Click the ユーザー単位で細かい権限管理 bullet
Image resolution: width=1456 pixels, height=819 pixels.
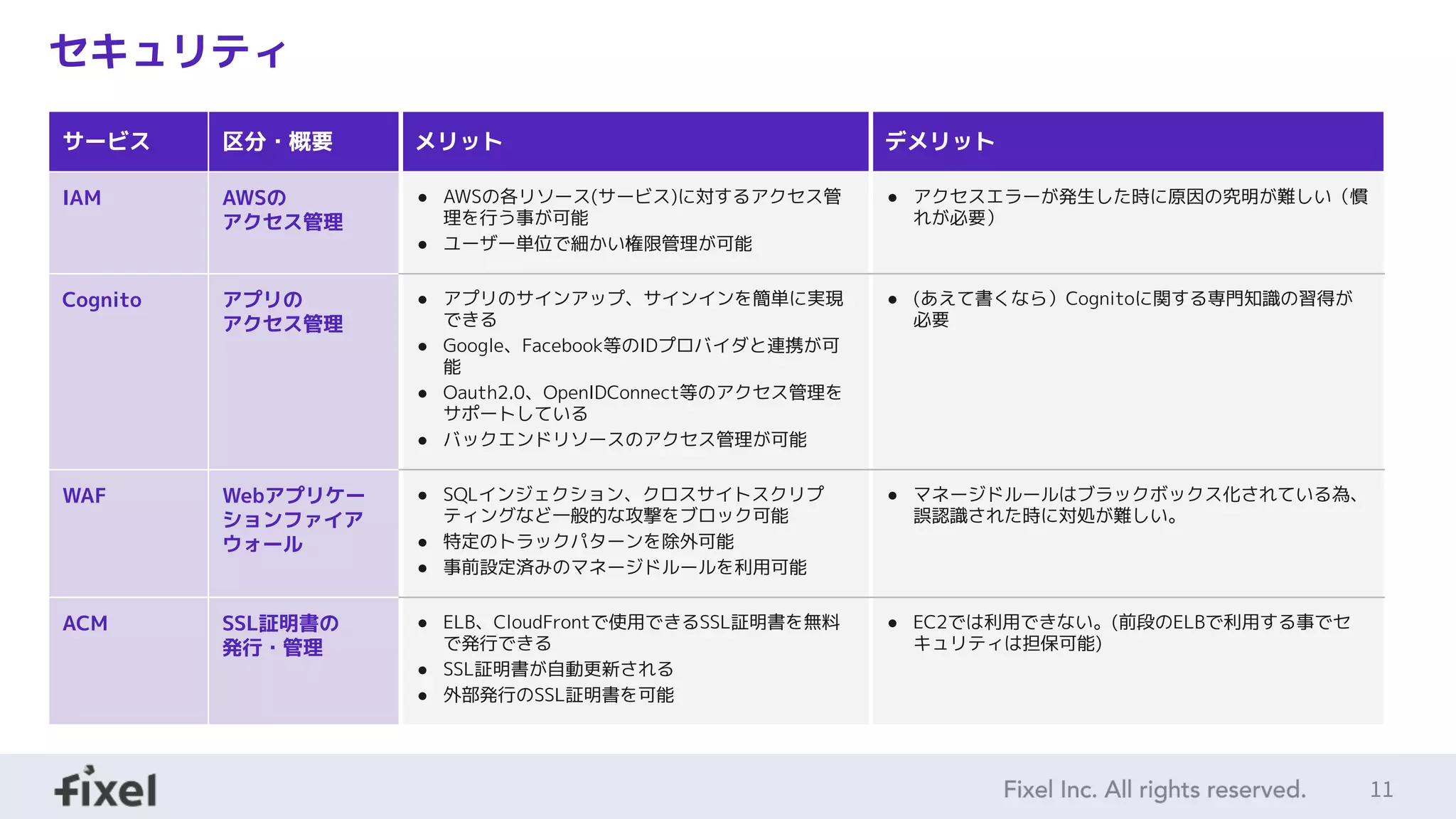597,244
